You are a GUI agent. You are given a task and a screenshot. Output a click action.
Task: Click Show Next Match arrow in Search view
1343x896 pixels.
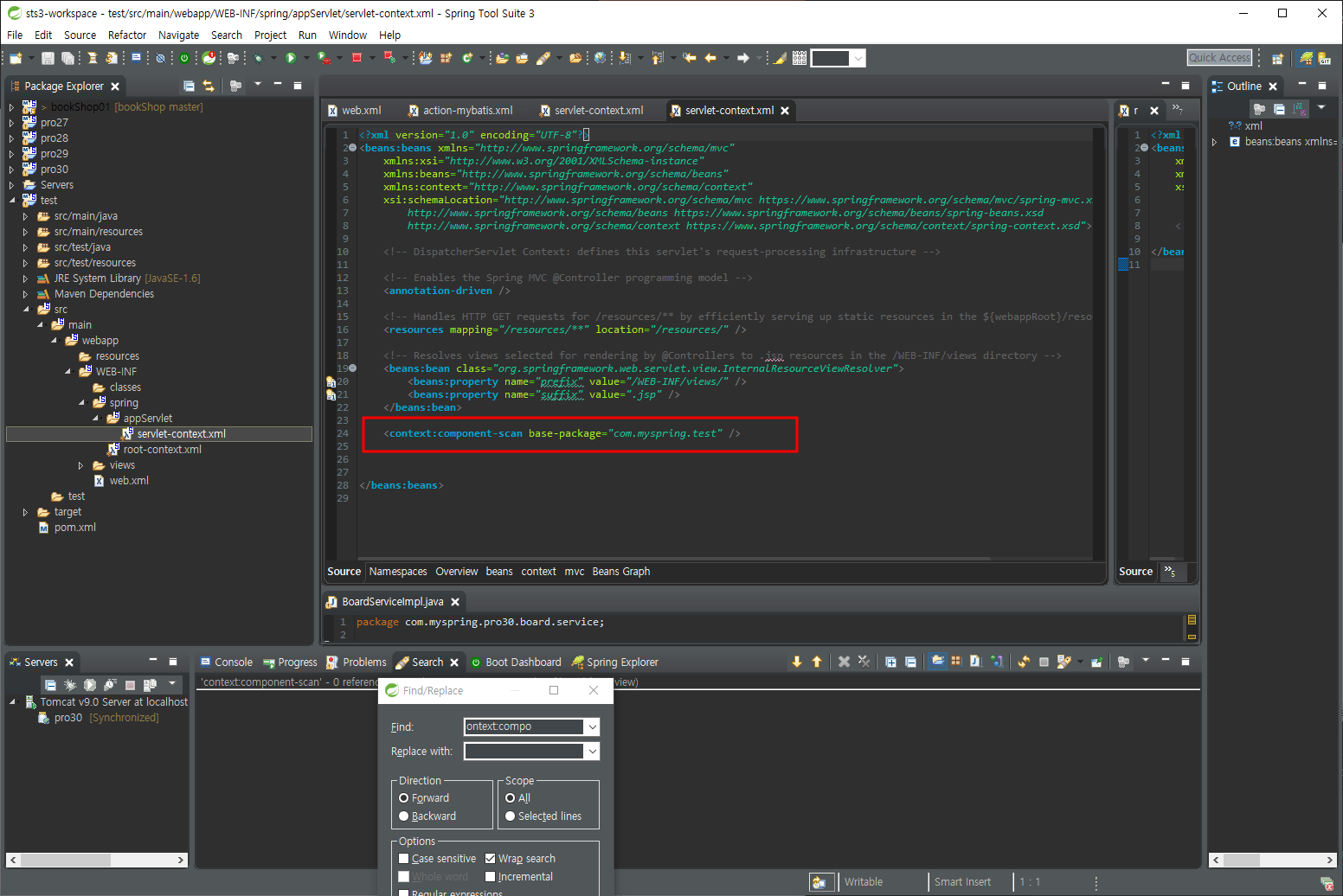tap(797, 662)
